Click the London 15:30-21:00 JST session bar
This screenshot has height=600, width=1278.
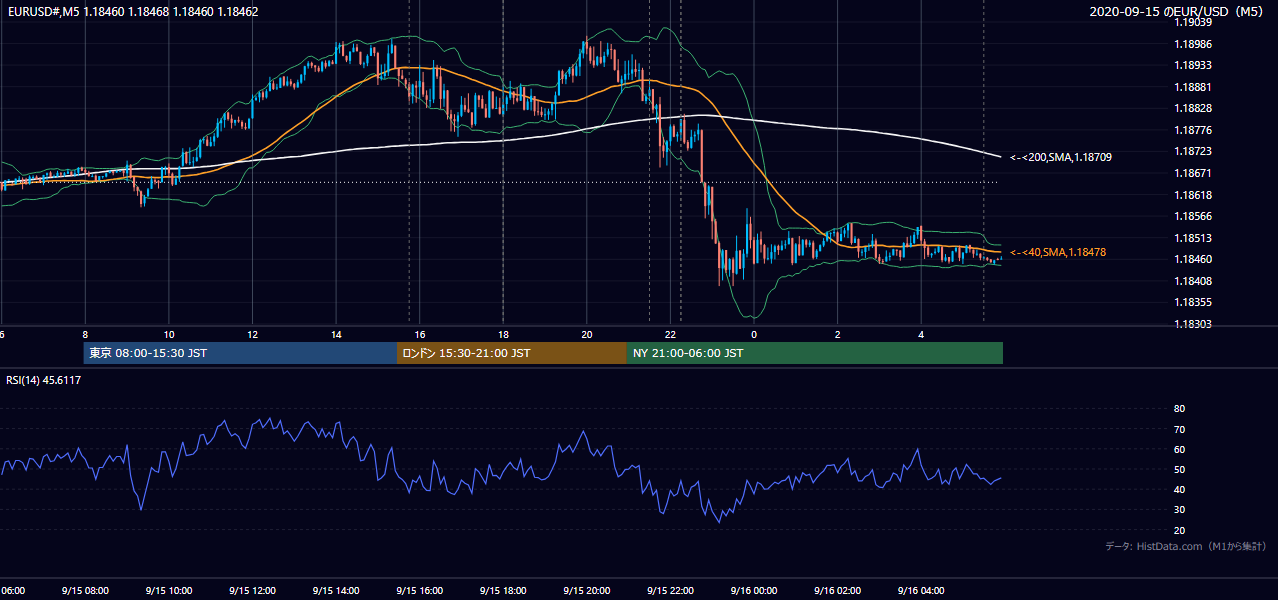pos(512,353)
